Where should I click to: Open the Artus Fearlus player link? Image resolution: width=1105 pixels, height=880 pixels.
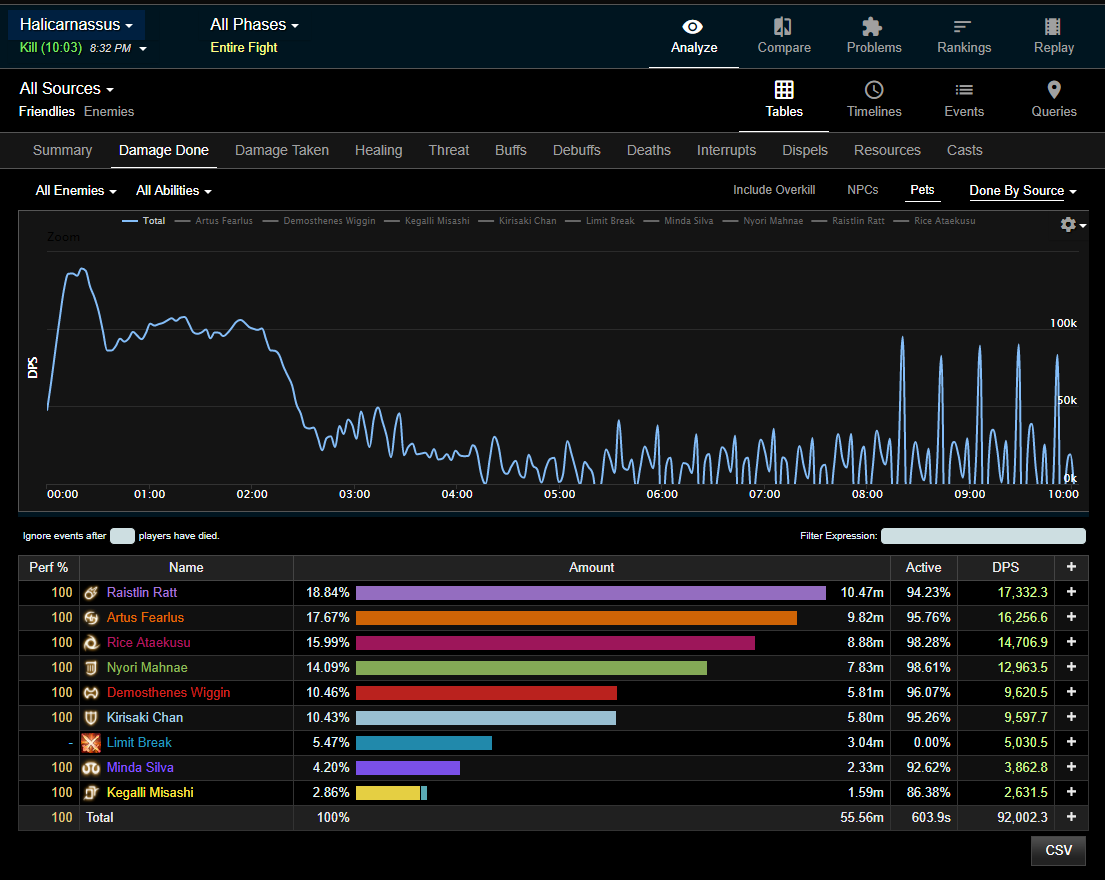coord(145,618)
